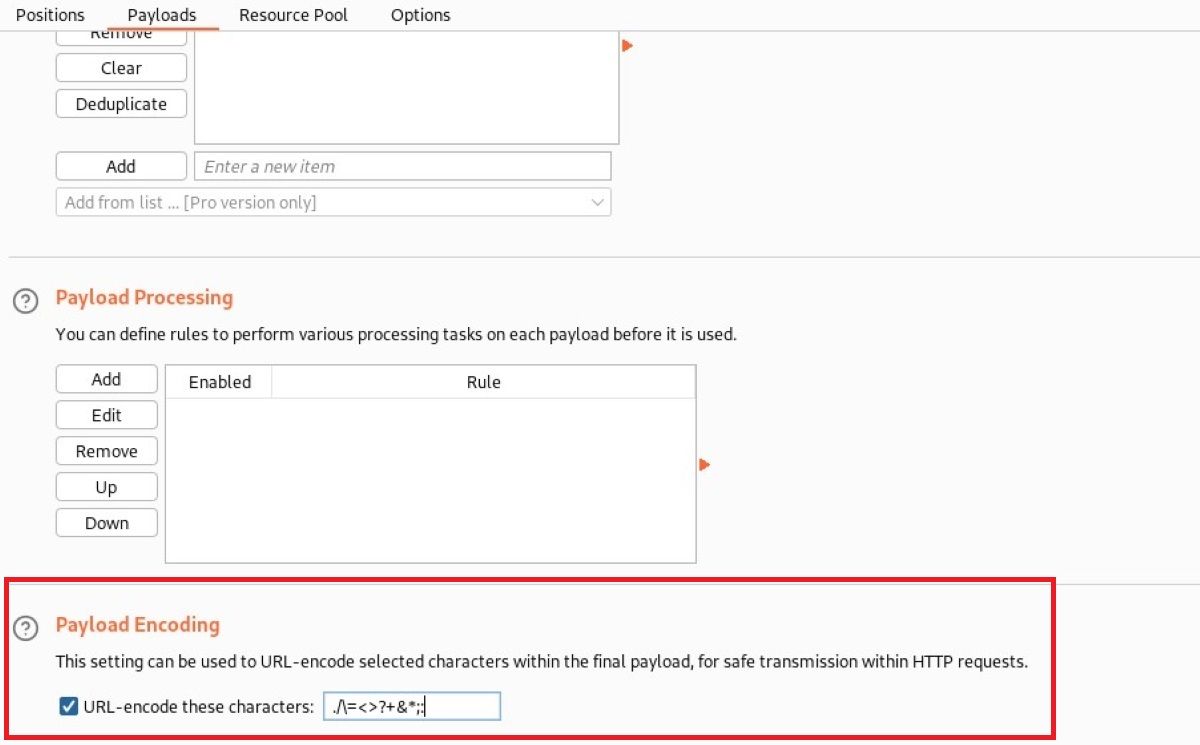This screenshot has width=1200, height=745.
Task: Click the Enter a new item field
Action: [x=402, y=165]
